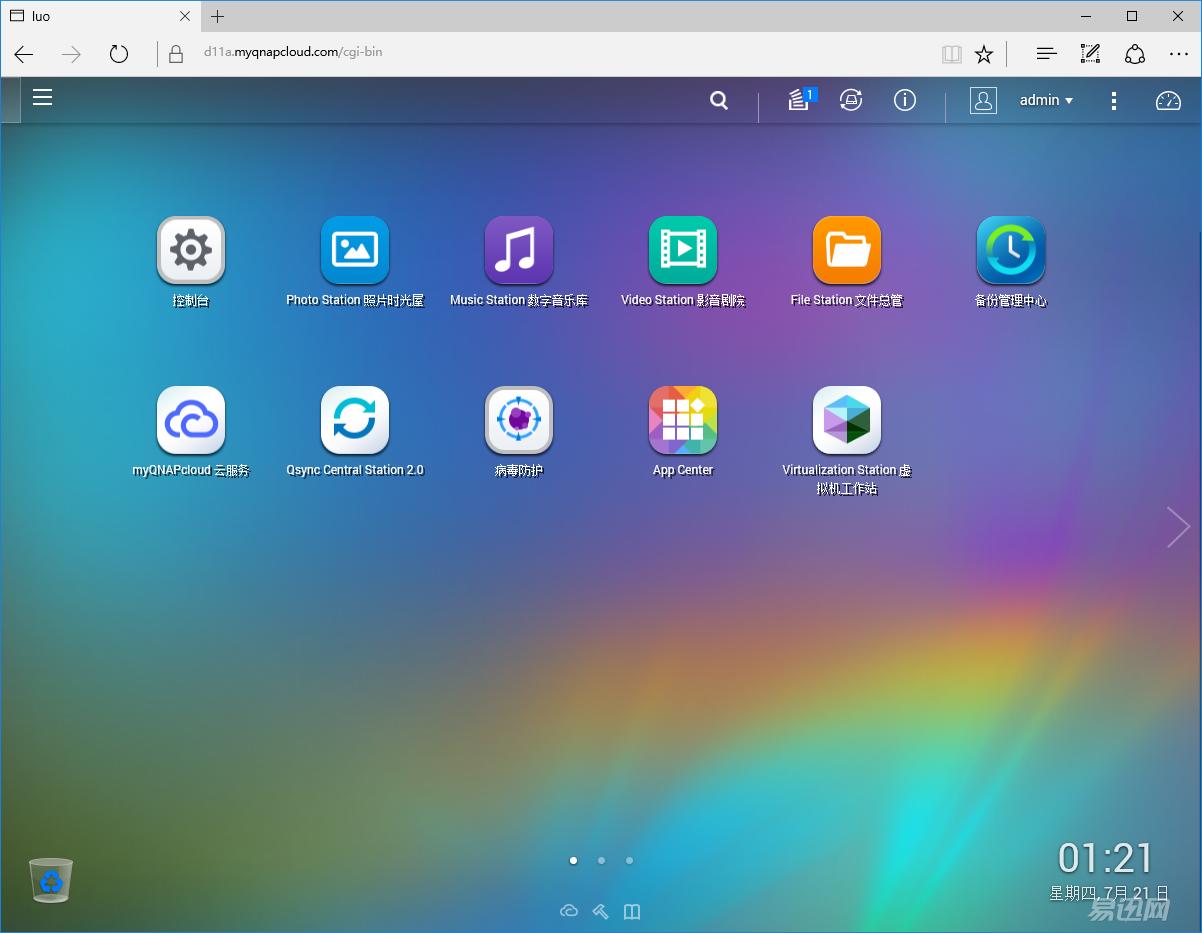The image size is (1202, 933).
Task: Open the 控制台 control panel app
Action: [191, 251]
